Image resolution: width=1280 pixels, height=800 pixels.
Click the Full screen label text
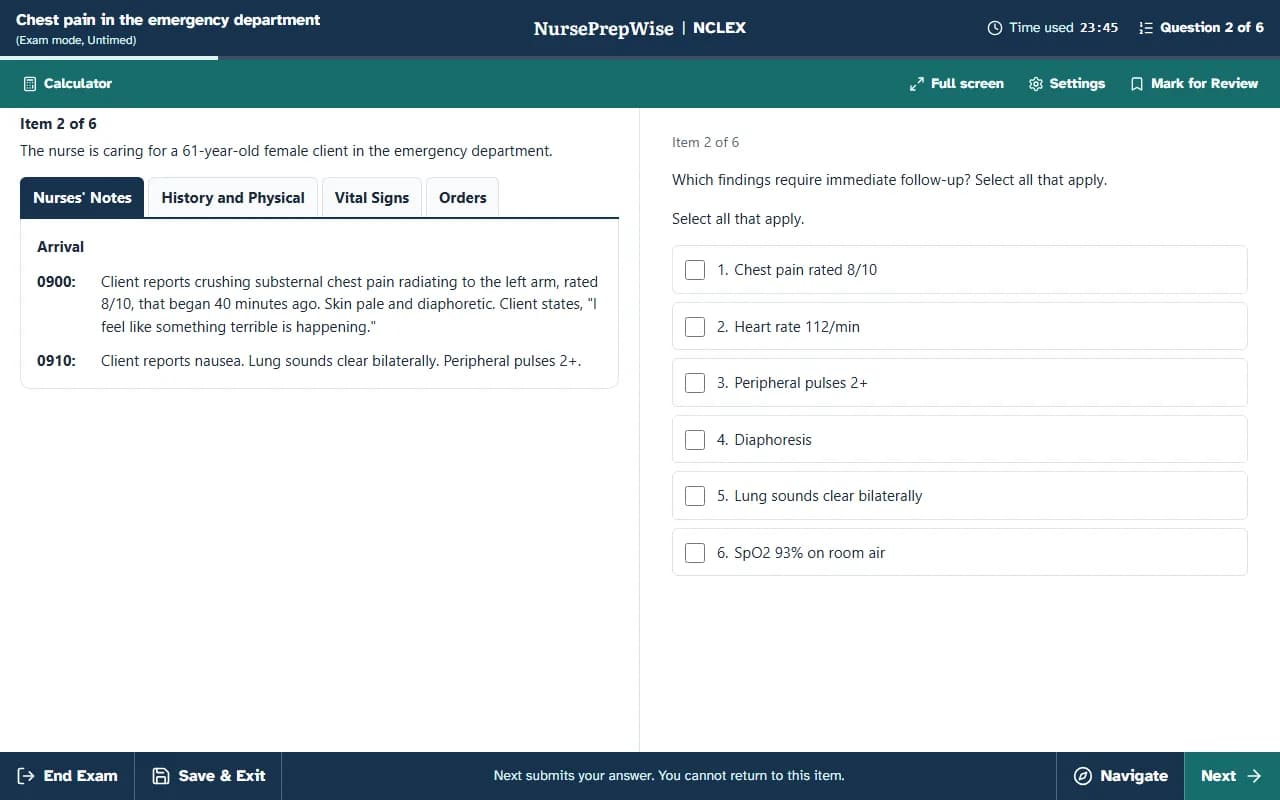coord(967,84)
